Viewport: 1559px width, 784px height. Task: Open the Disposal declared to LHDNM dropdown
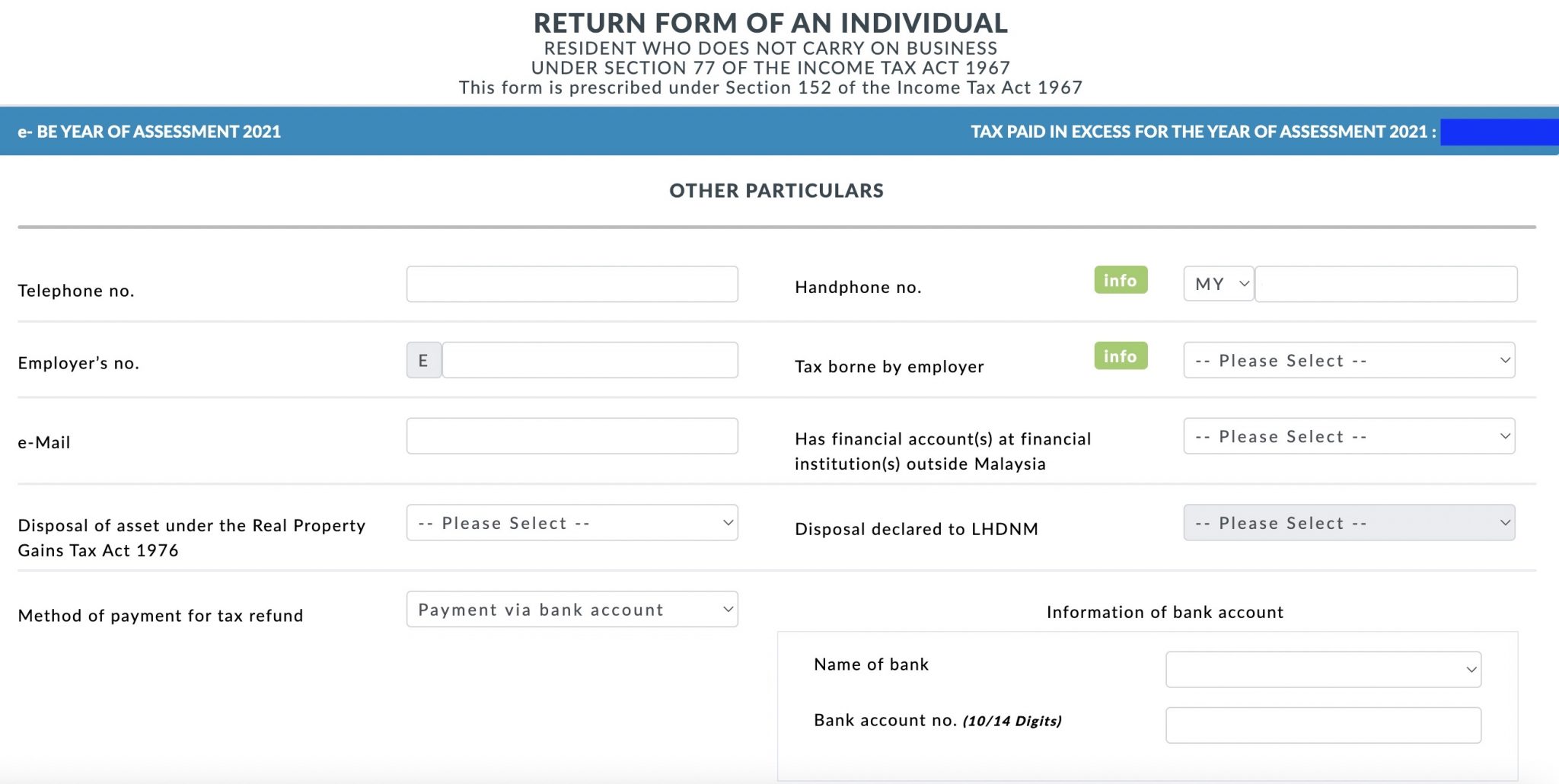click(x=1349, y=522)
